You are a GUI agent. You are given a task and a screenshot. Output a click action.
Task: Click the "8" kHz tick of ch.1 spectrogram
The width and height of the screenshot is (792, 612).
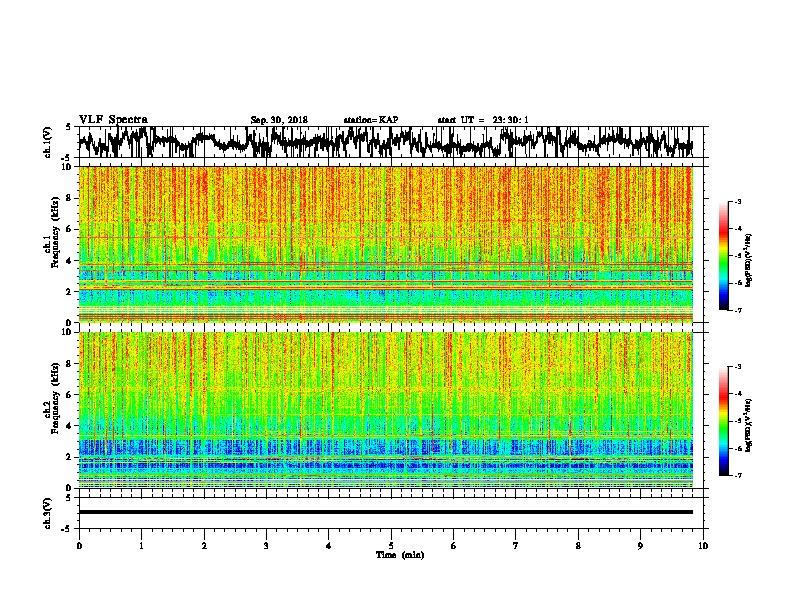coord(70,198)
